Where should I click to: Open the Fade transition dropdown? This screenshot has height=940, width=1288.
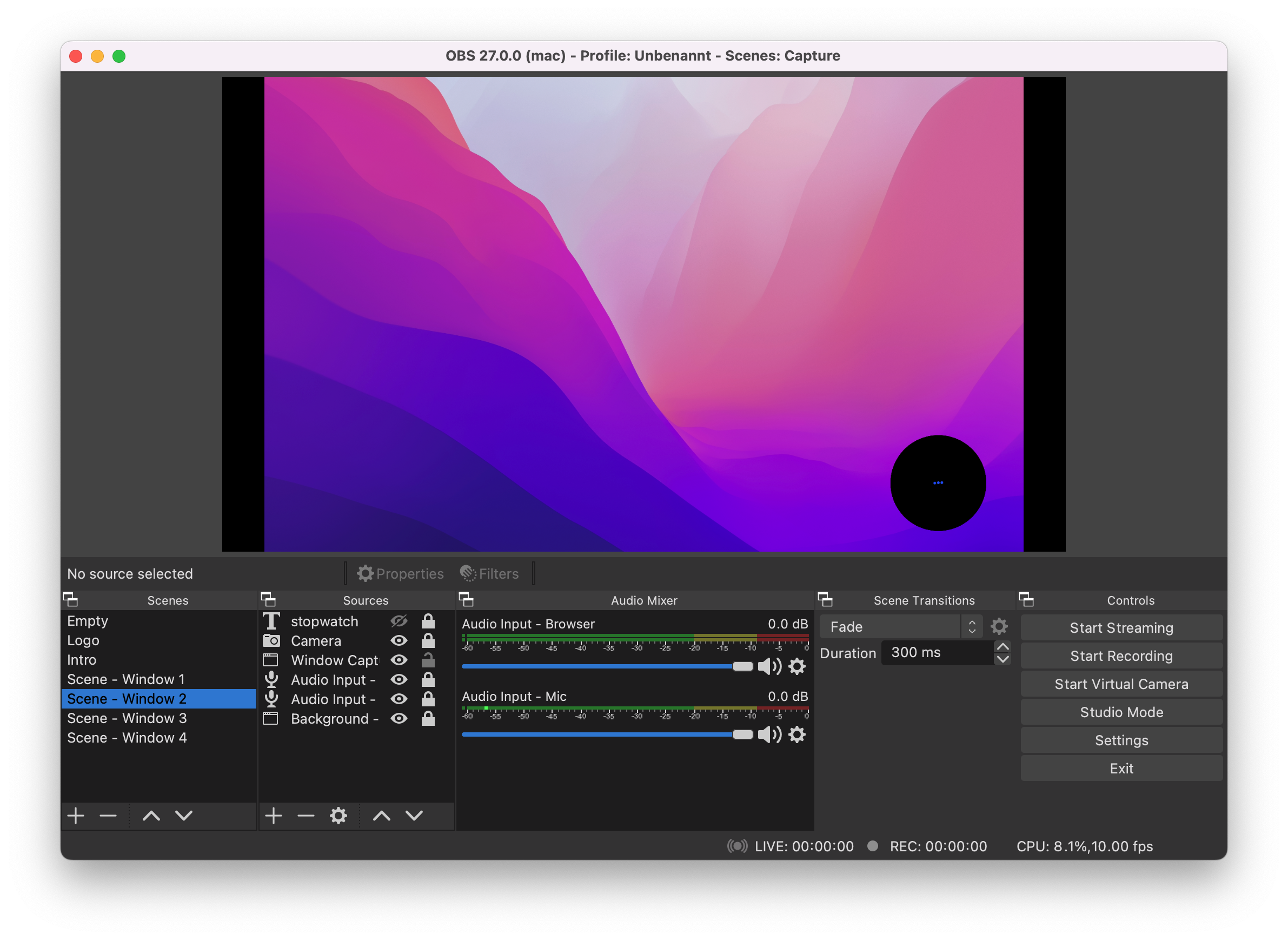pyautogui.click(x=901, y=626)
